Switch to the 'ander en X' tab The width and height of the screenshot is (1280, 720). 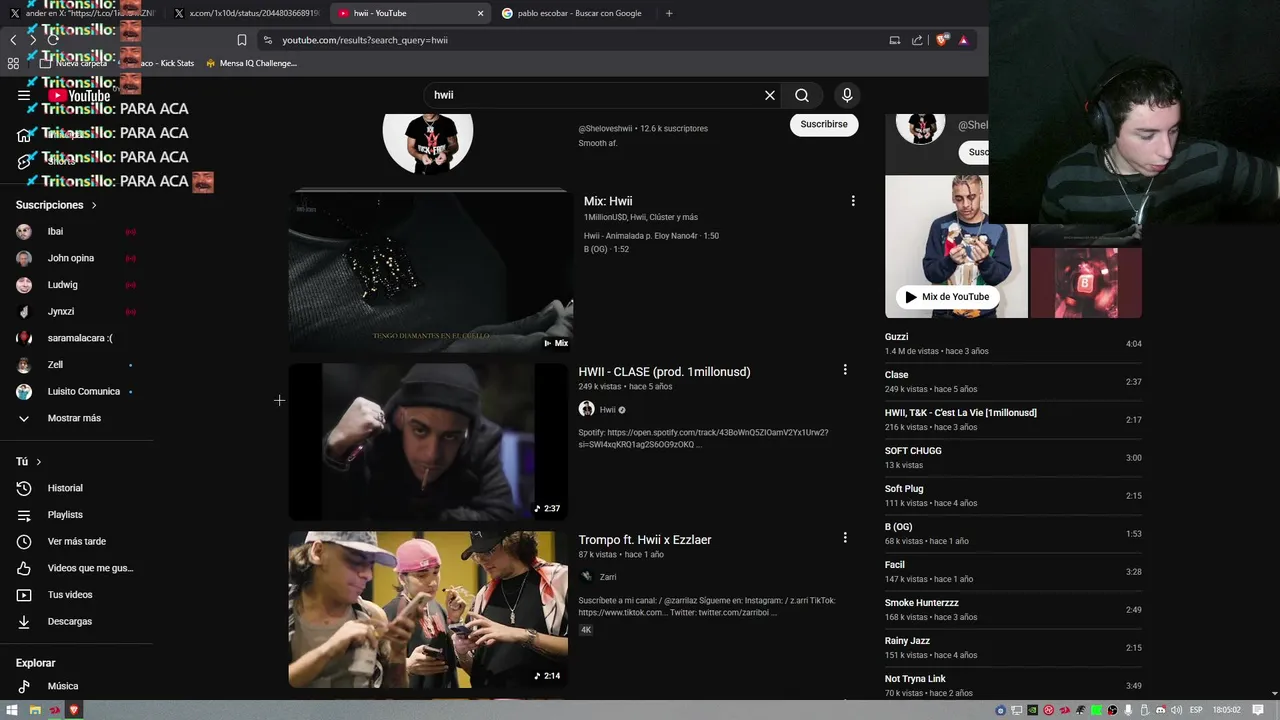click(x=82, y=13)
